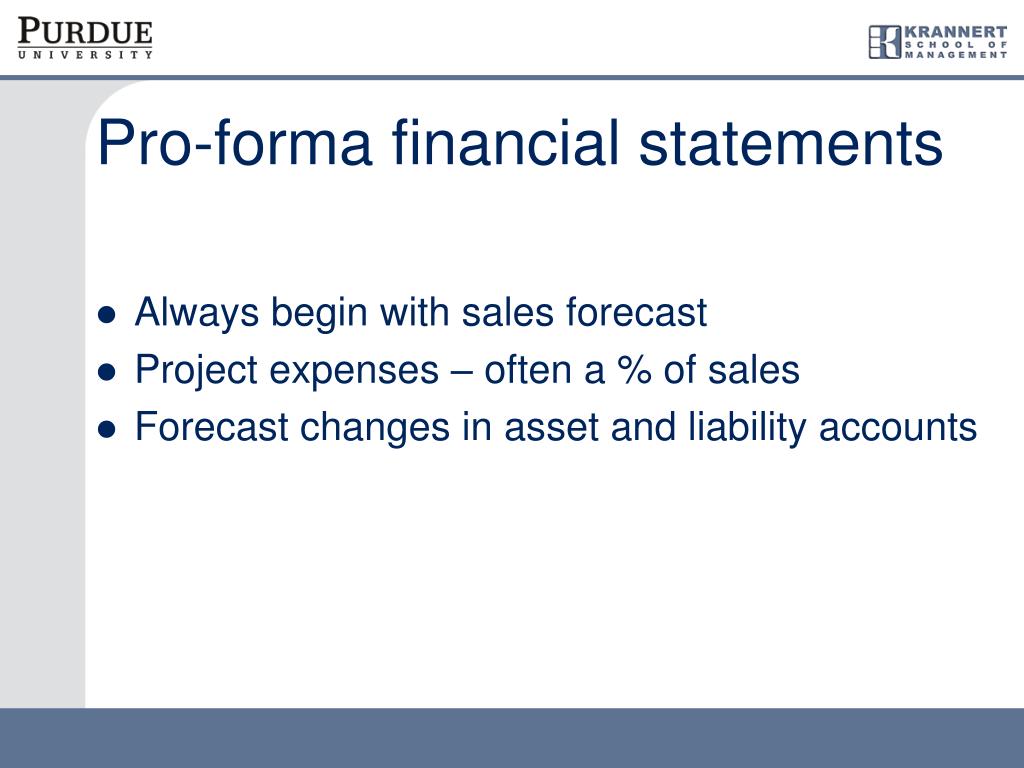Click the bullet dot before 'Always begin'
This screenshot has width=1024, height=768.
pyautogui.click(x=106, y=315)
